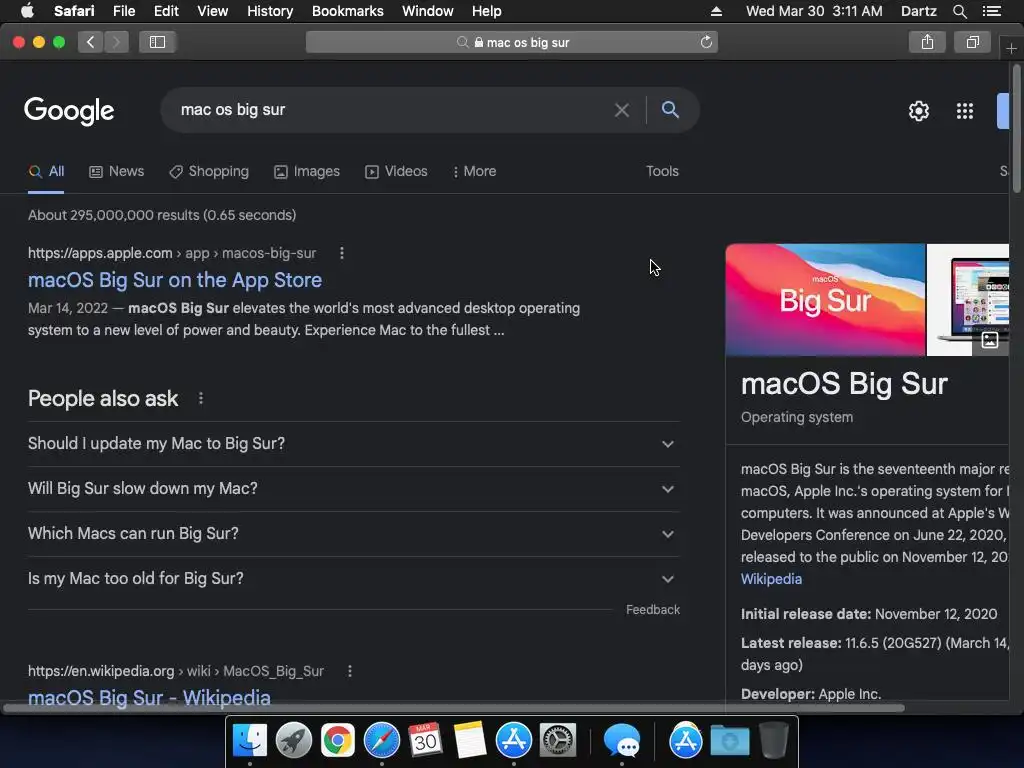Screen dimensions: 1024x768
Task: Open Finder from the Dock
Action: click(249, 741)
